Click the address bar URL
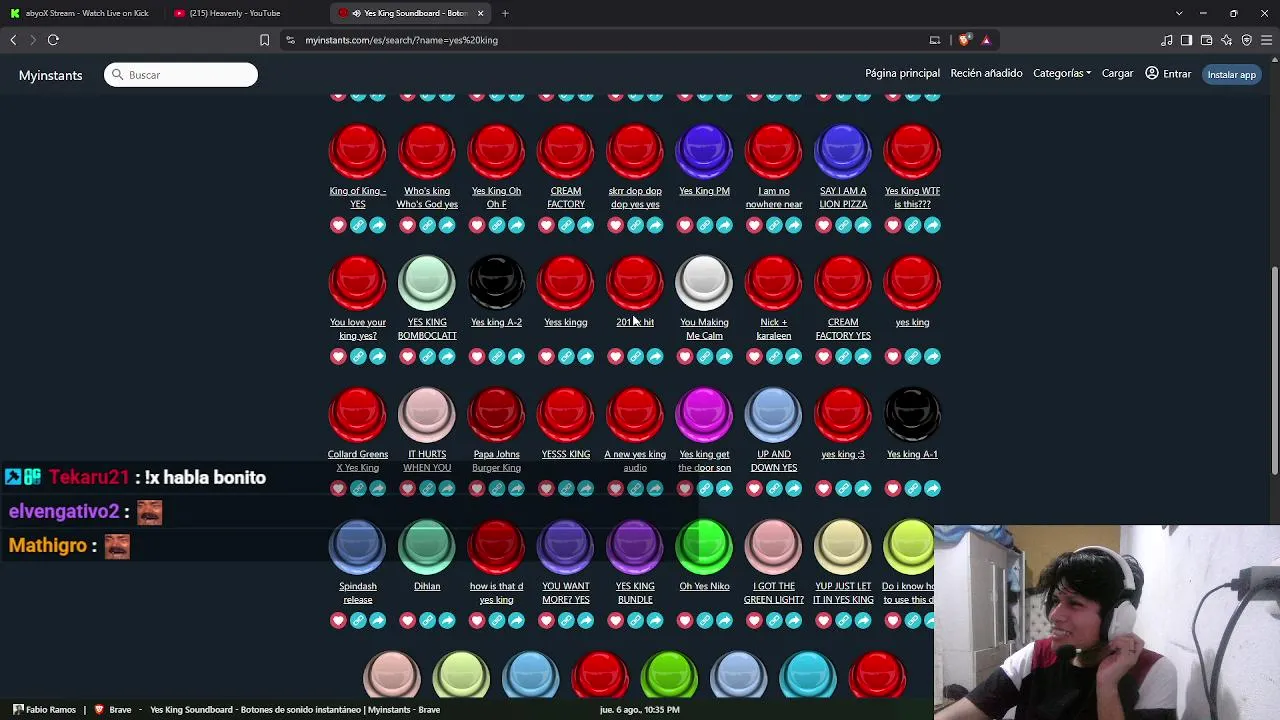Image resolution: width=1280 pixels, height=720 pixels. (x=401, y=40)
